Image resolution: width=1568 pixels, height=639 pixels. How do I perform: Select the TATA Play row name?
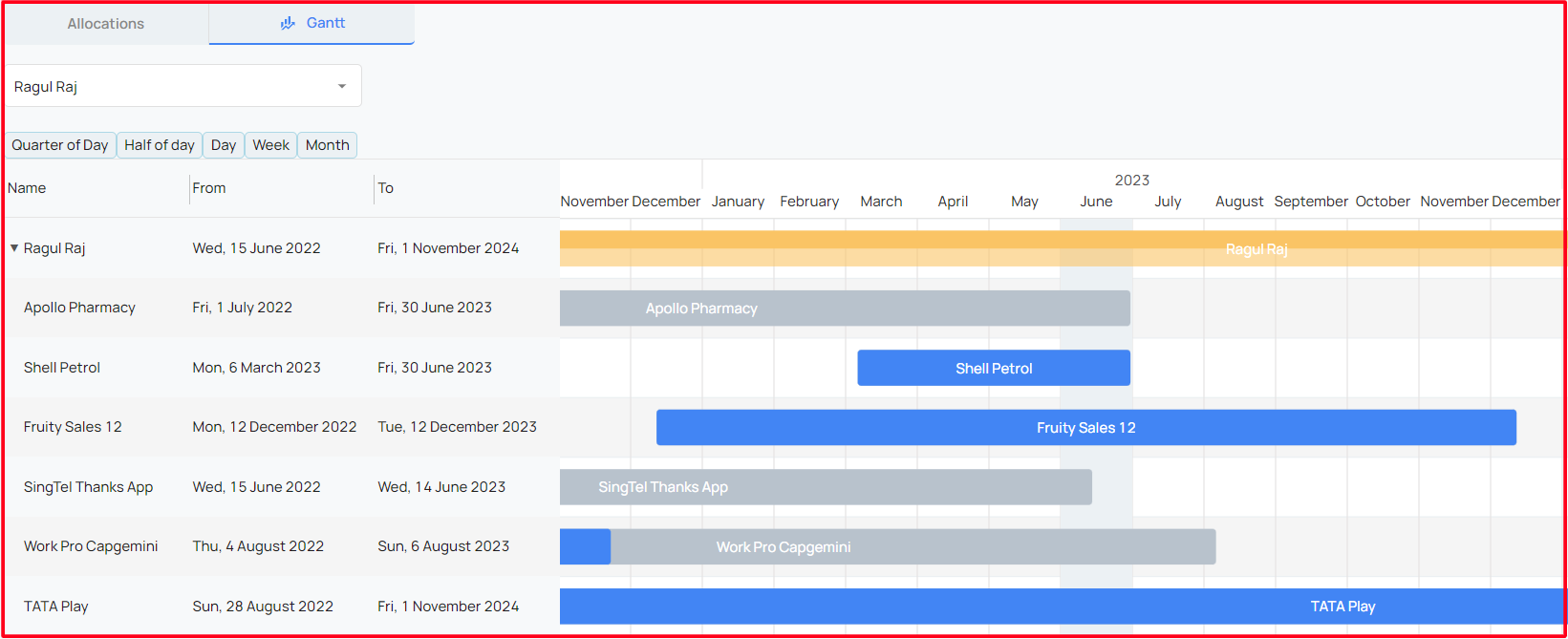[x=56, y=607]
